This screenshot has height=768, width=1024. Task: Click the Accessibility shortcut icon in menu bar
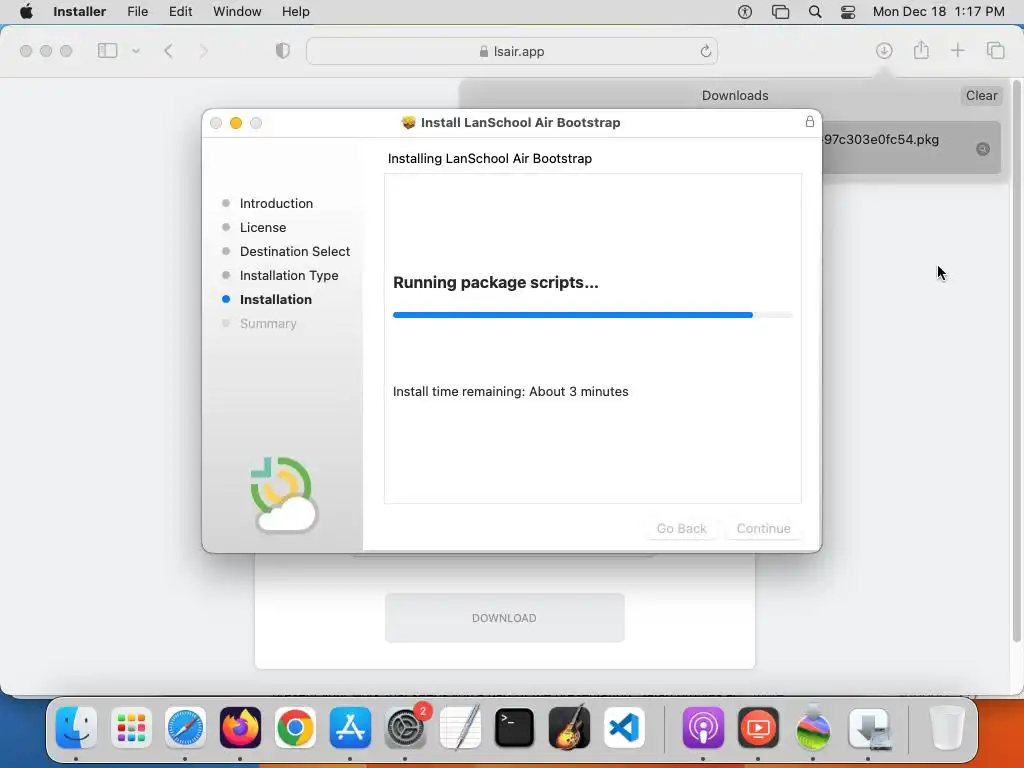pyautogui.click(x=744, y=12)
